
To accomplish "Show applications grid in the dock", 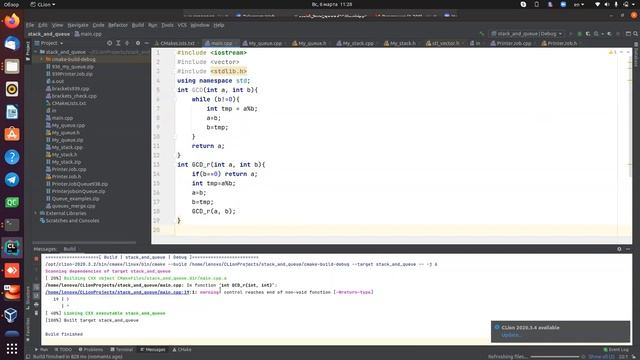I will tap(12, 349).
